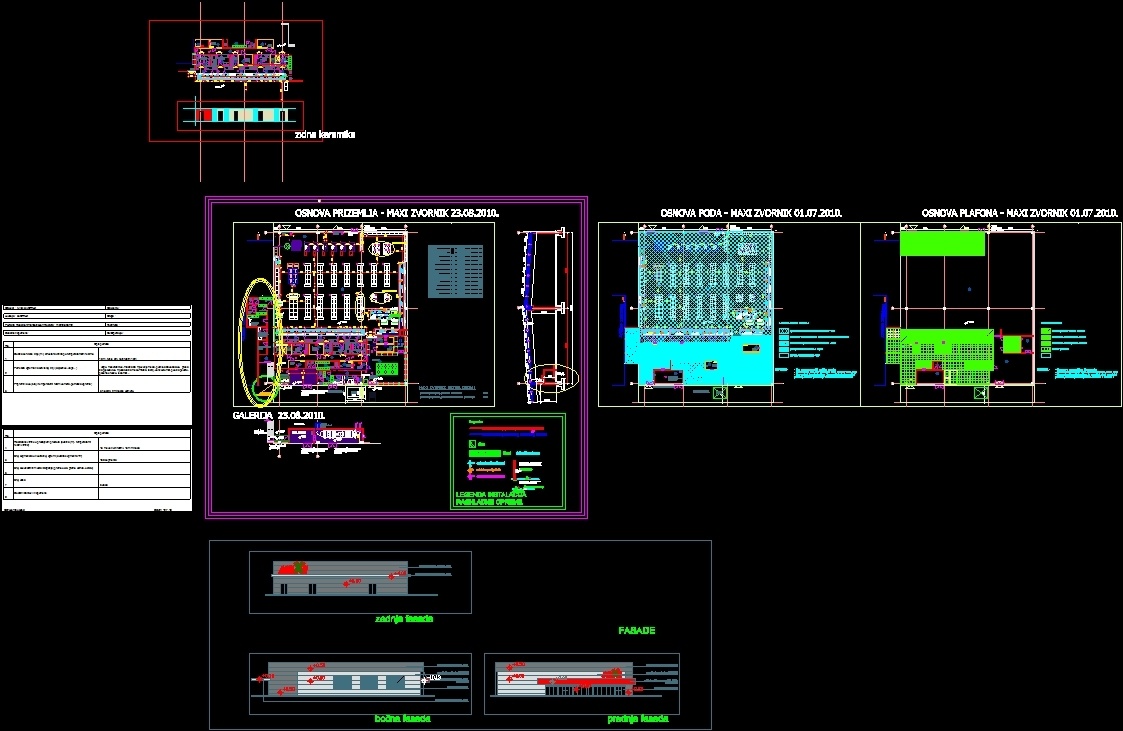Click the OSNOVA PRIZEMLJA - MAXI ZVORNIK title
This screenshot has height=731, width=1123.
pos(396,212)
